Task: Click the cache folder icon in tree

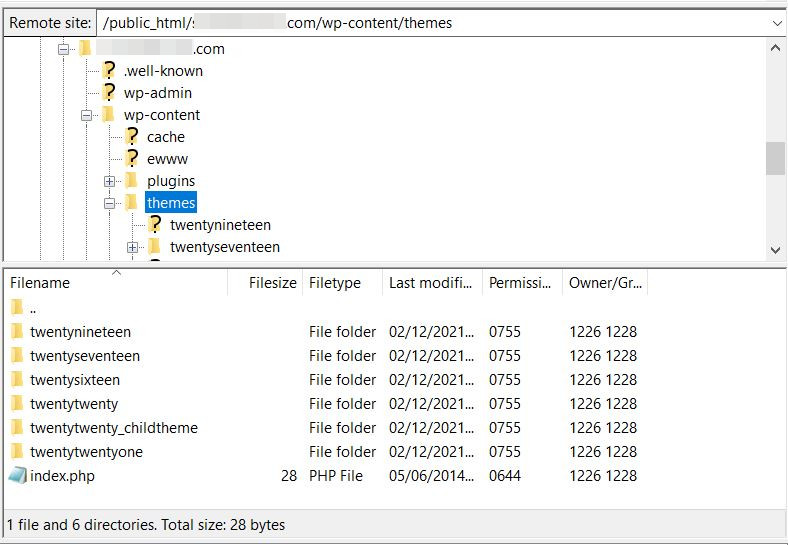Action: (x=131, y=137)
